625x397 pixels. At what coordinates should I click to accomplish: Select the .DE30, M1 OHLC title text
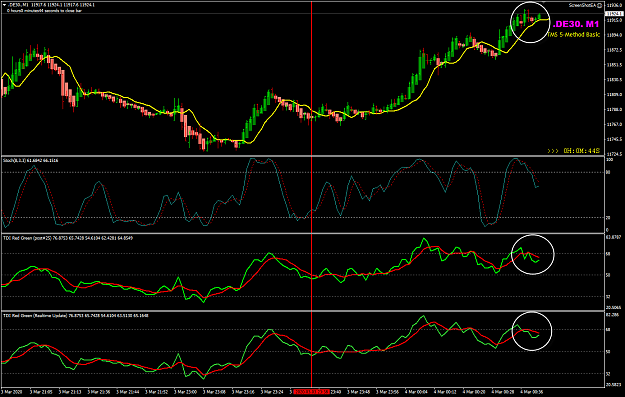(x=51, y=5)
